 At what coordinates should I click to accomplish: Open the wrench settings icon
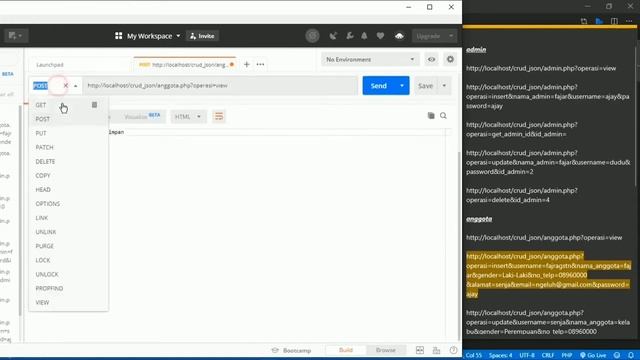pyautogui.click(x=350, y=36)
